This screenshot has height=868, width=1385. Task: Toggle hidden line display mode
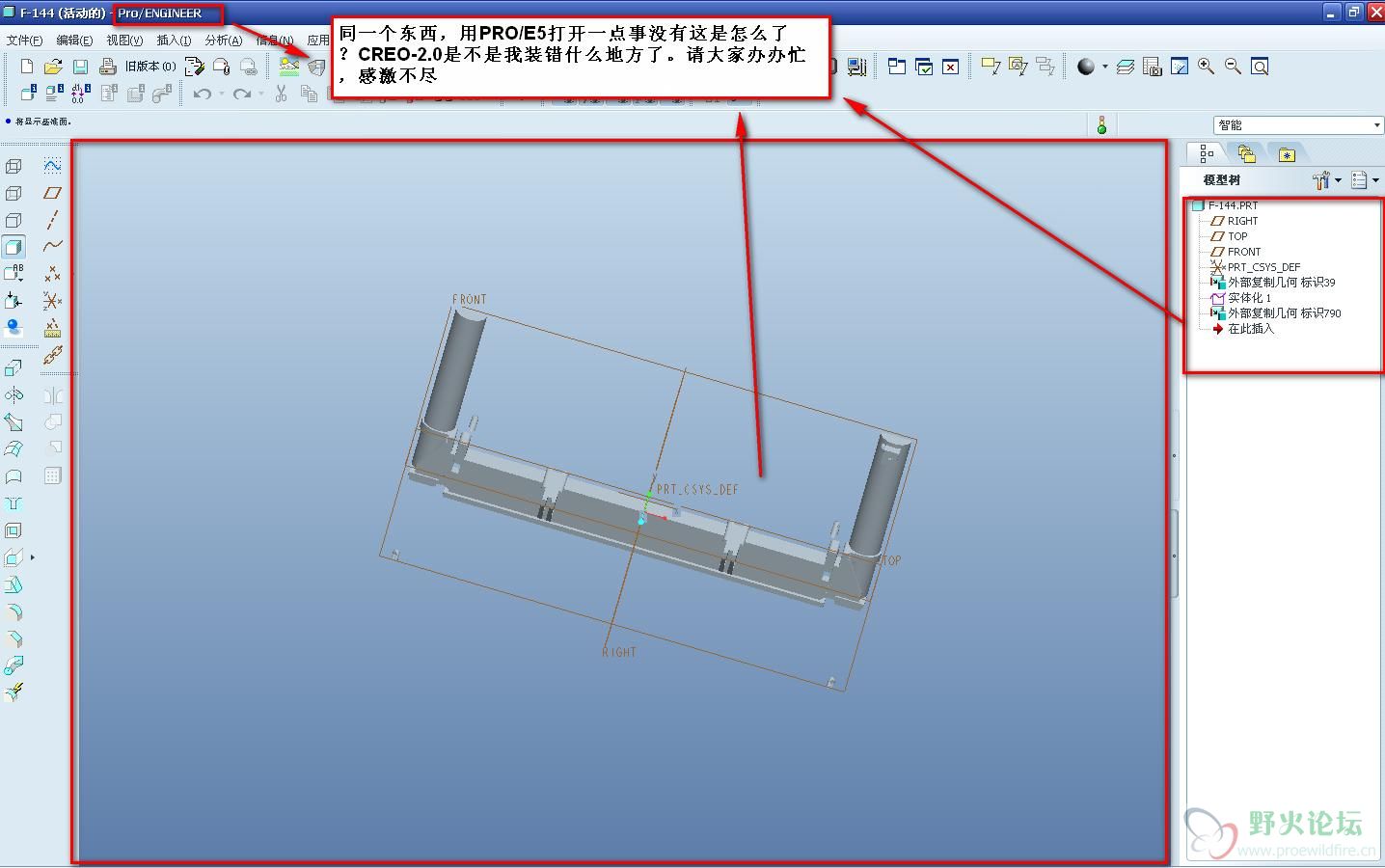pos(14,193)
